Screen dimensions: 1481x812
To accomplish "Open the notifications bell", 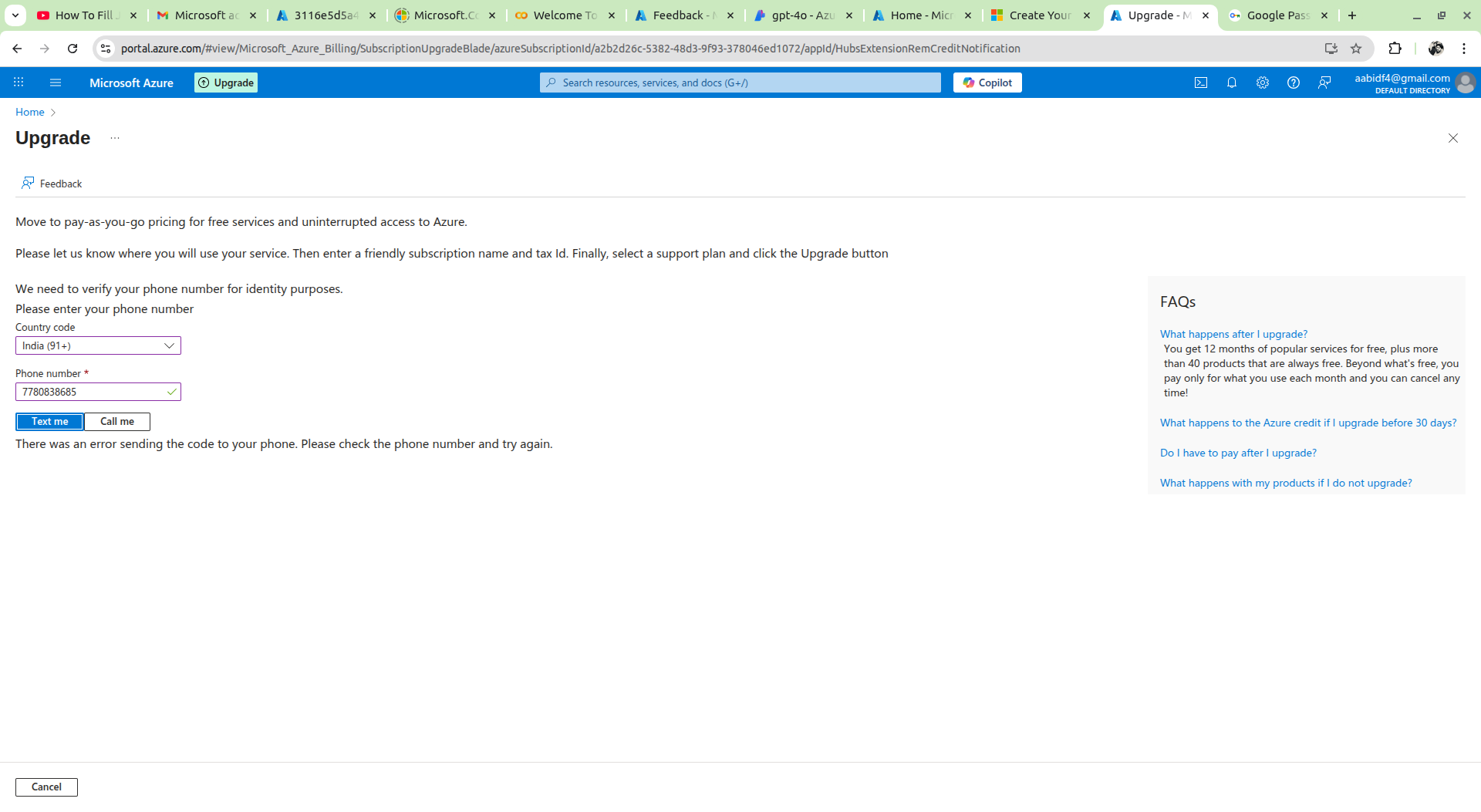I will point(1232,83).
